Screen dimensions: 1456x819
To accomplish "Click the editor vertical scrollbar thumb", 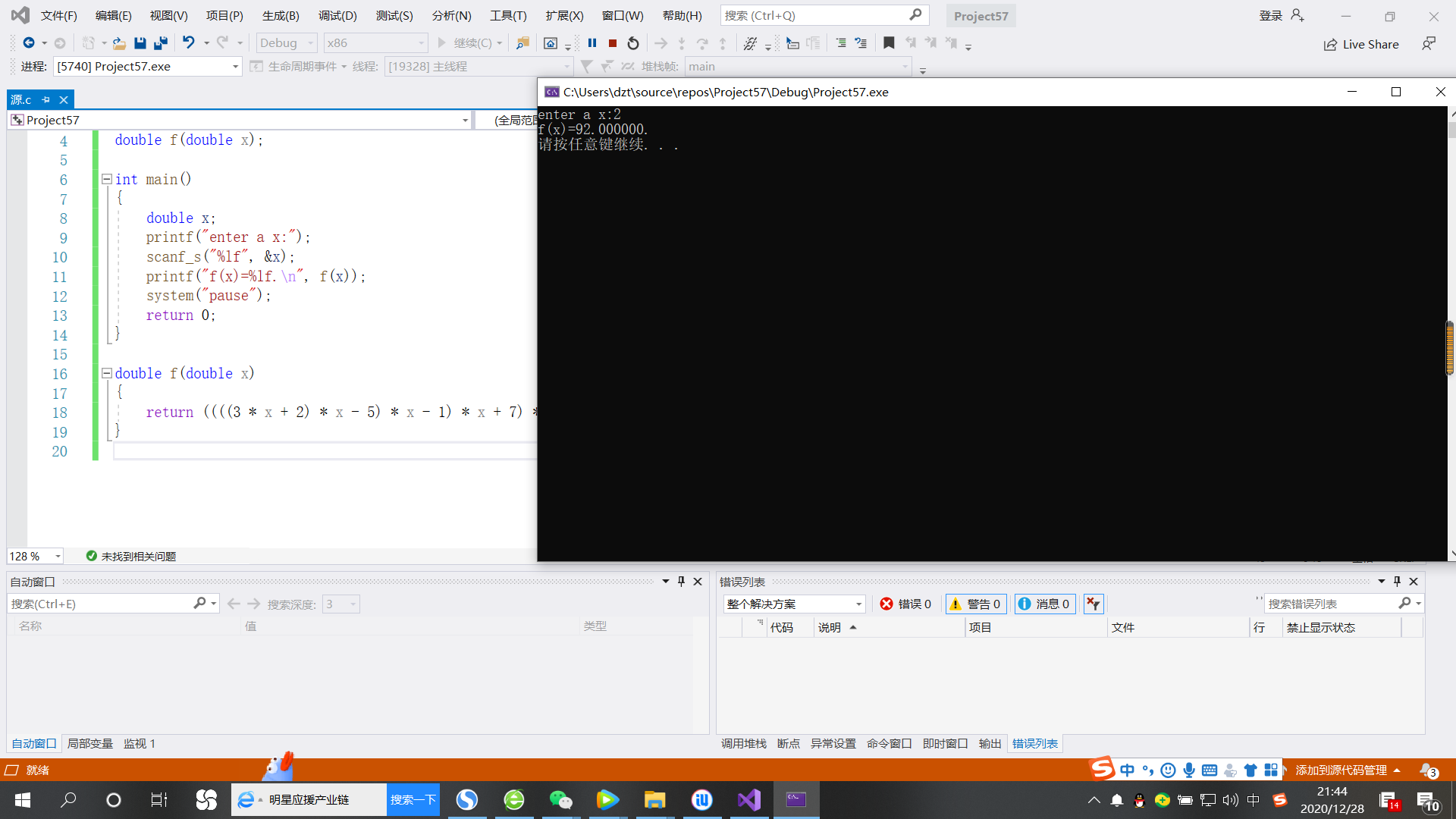I will [1449, 348].
